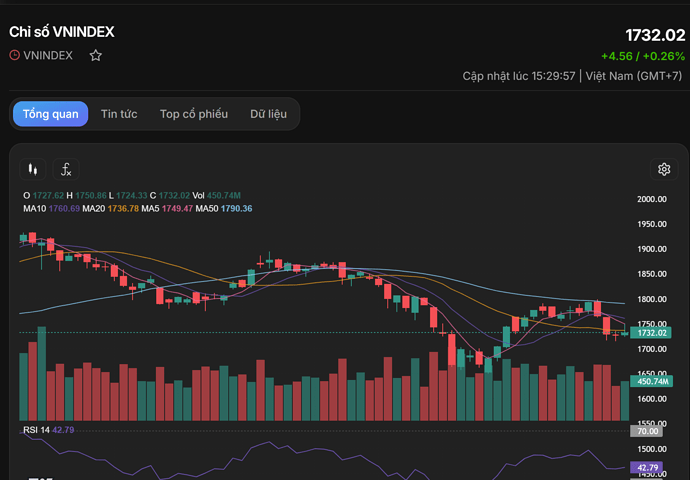Open the Top cổ phiếu tab
The height and width of the screenshot is (480, 690).
click(194, 114)
